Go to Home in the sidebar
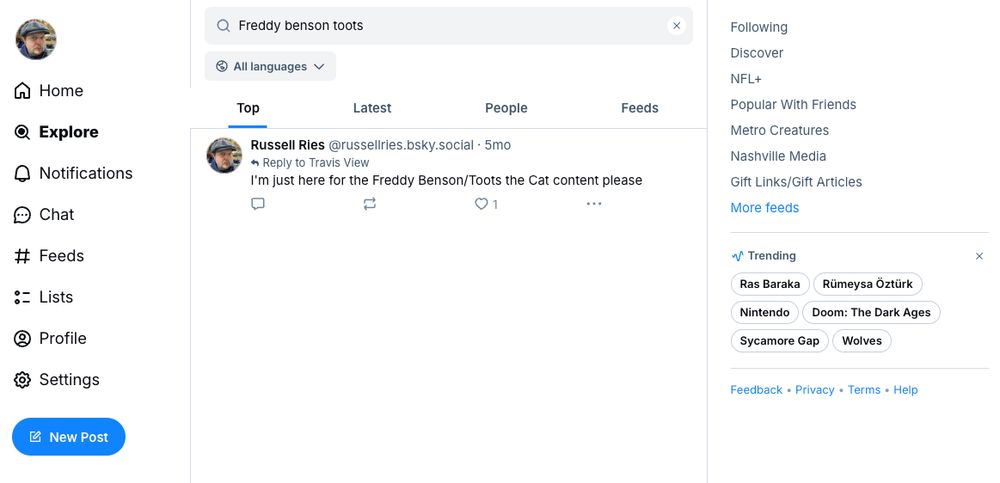Viewport: 1000px width, 483px height. coord(60,91)
